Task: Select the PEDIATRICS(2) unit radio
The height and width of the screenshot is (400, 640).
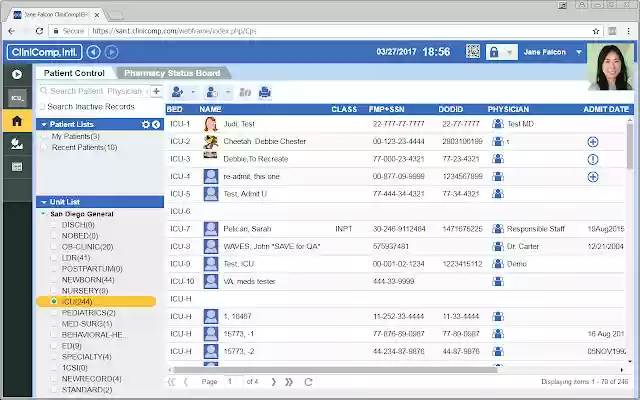Action: tap(54, 313)
